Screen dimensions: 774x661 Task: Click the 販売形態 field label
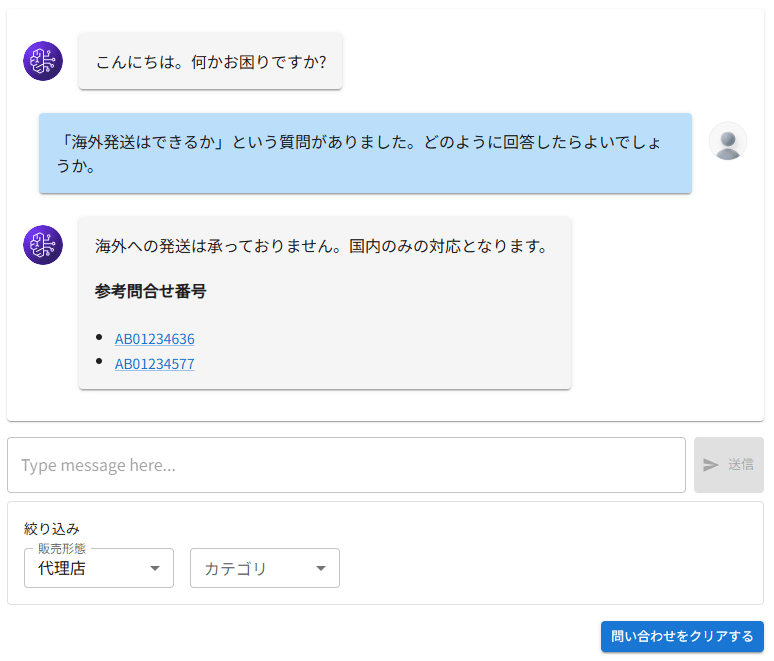click(x=62, y=548)
